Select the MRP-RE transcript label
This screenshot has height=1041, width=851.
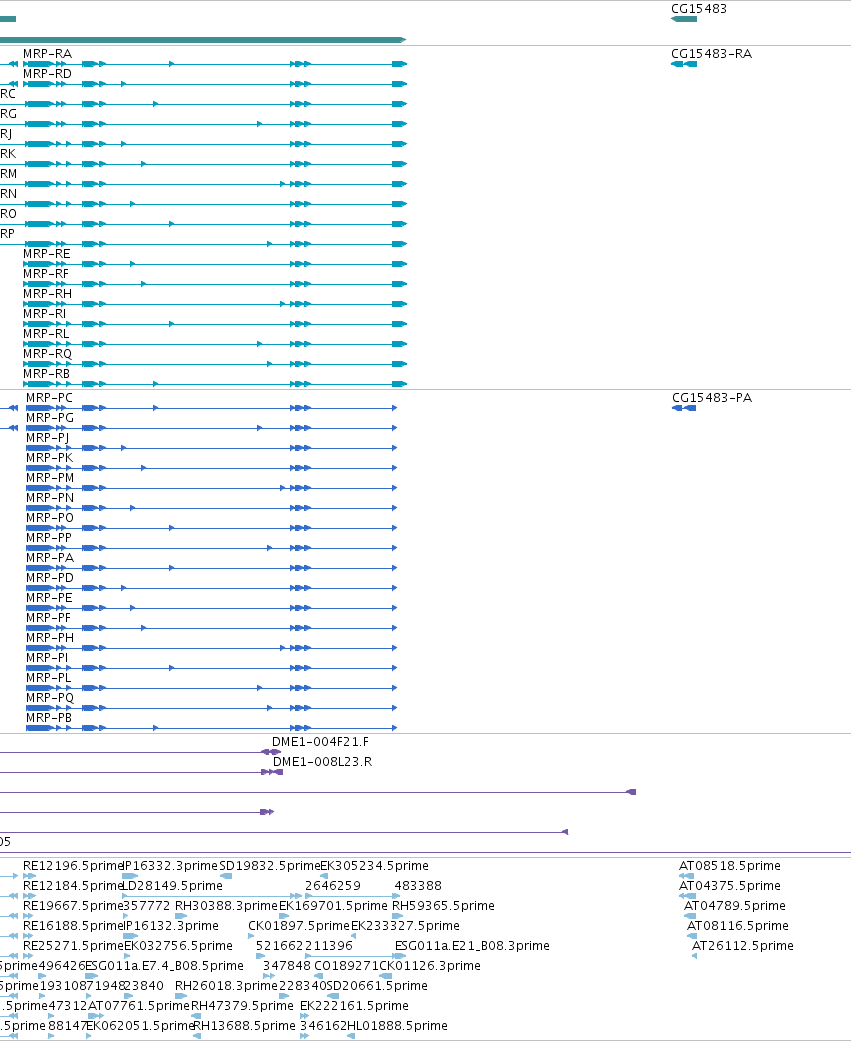coord(46,254)
